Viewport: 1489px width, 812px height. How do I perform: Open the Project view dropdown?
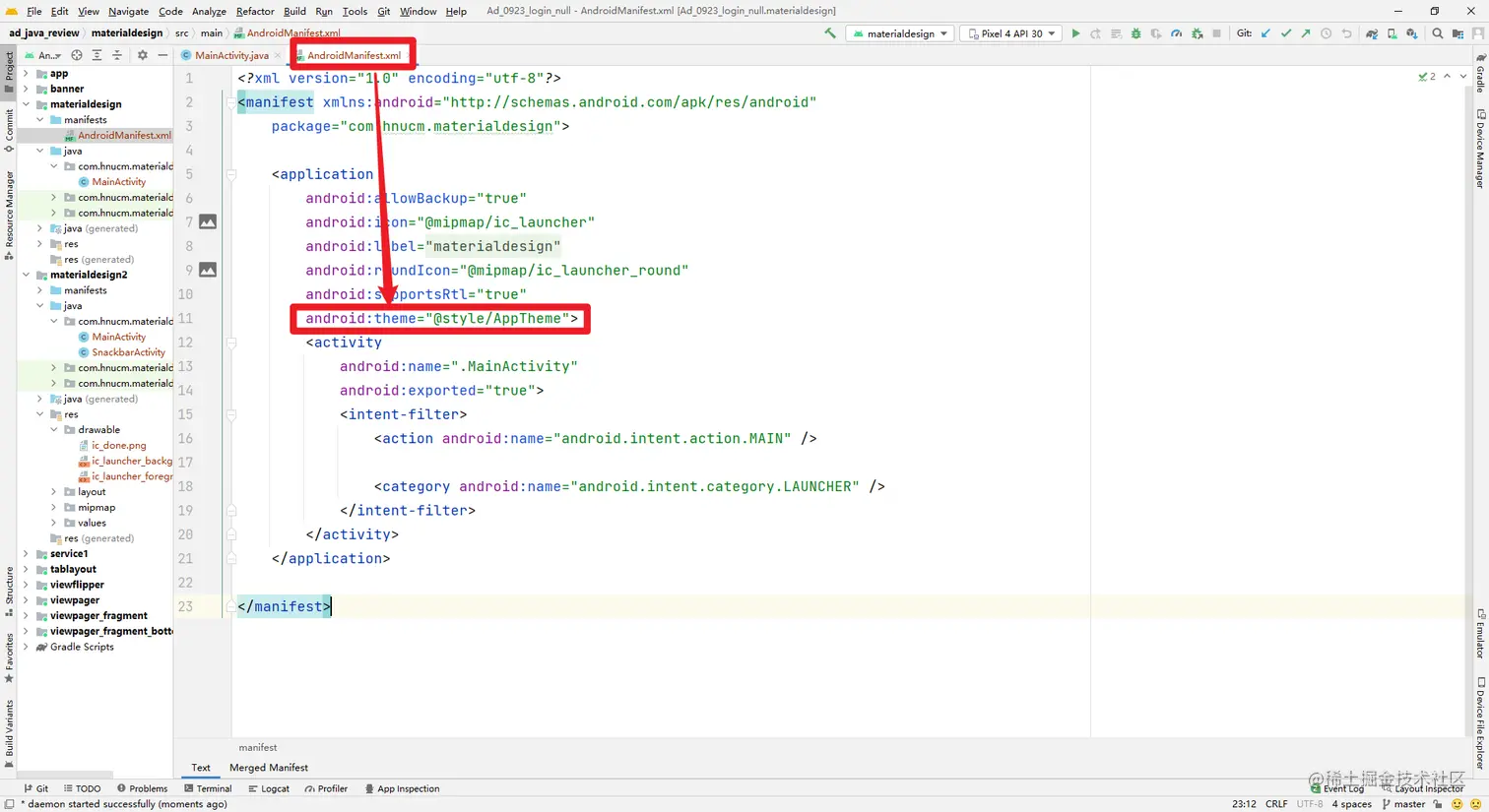click(x=42, y=55)
